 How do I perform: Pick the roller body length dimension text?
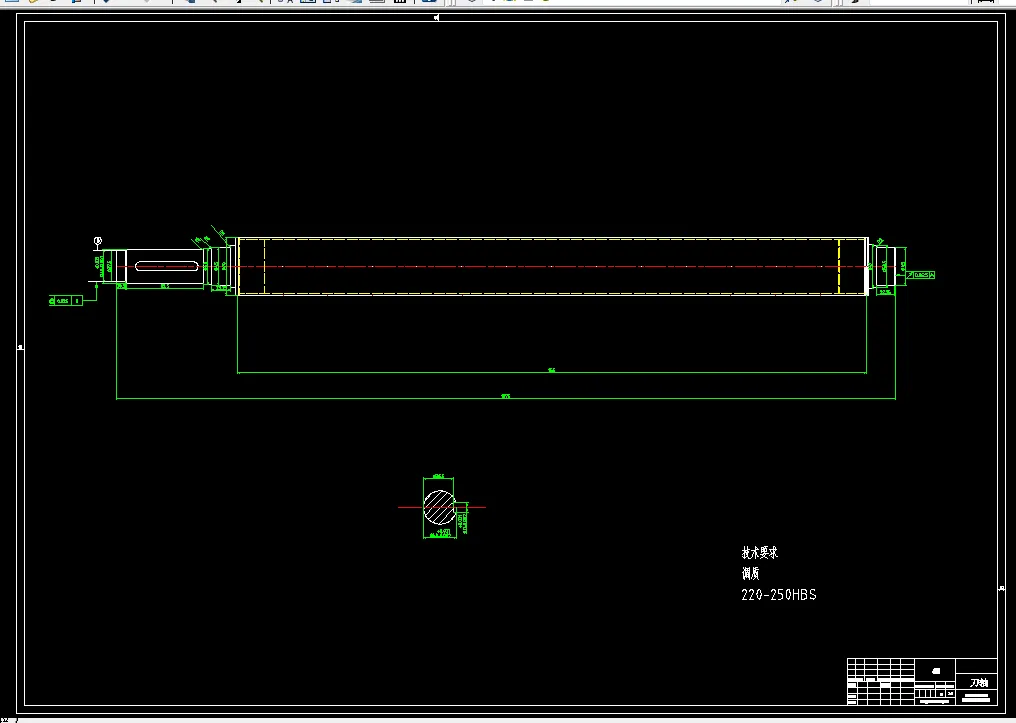point(551,370)
